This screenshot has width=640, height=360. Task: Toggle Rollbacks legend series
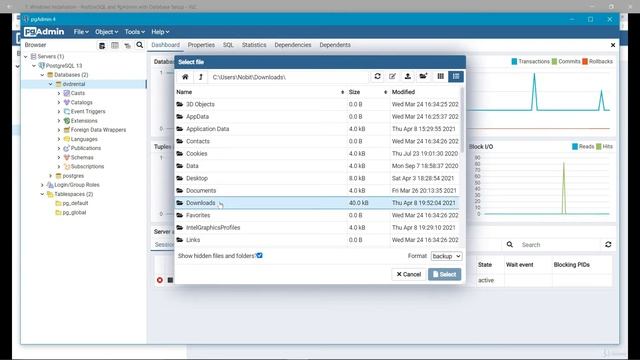(x=597, y=61)
